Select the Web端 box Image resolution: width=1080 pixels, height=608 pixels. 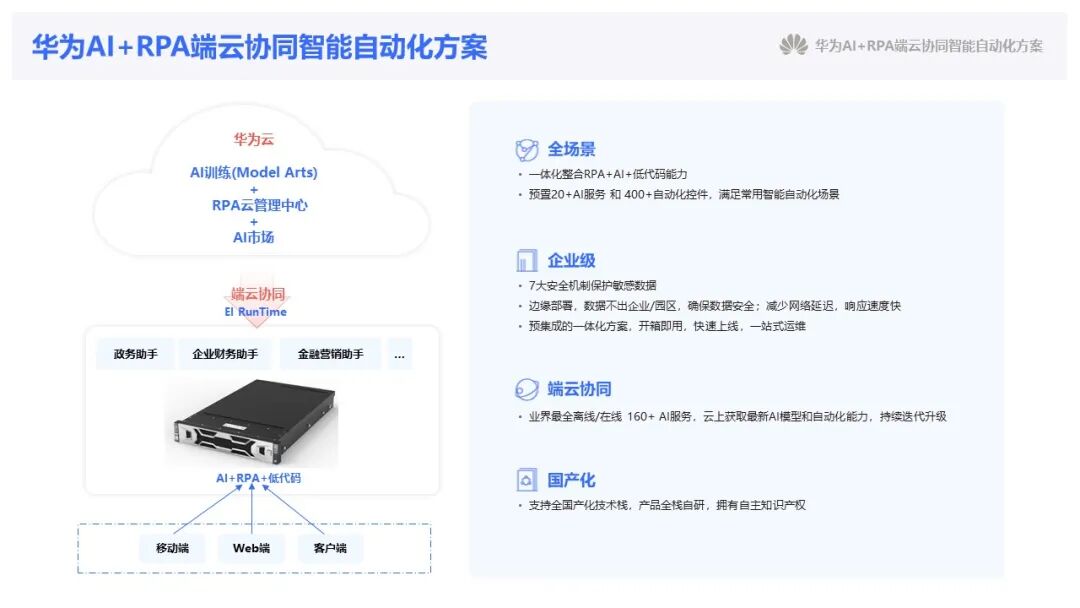pos(251,548)
